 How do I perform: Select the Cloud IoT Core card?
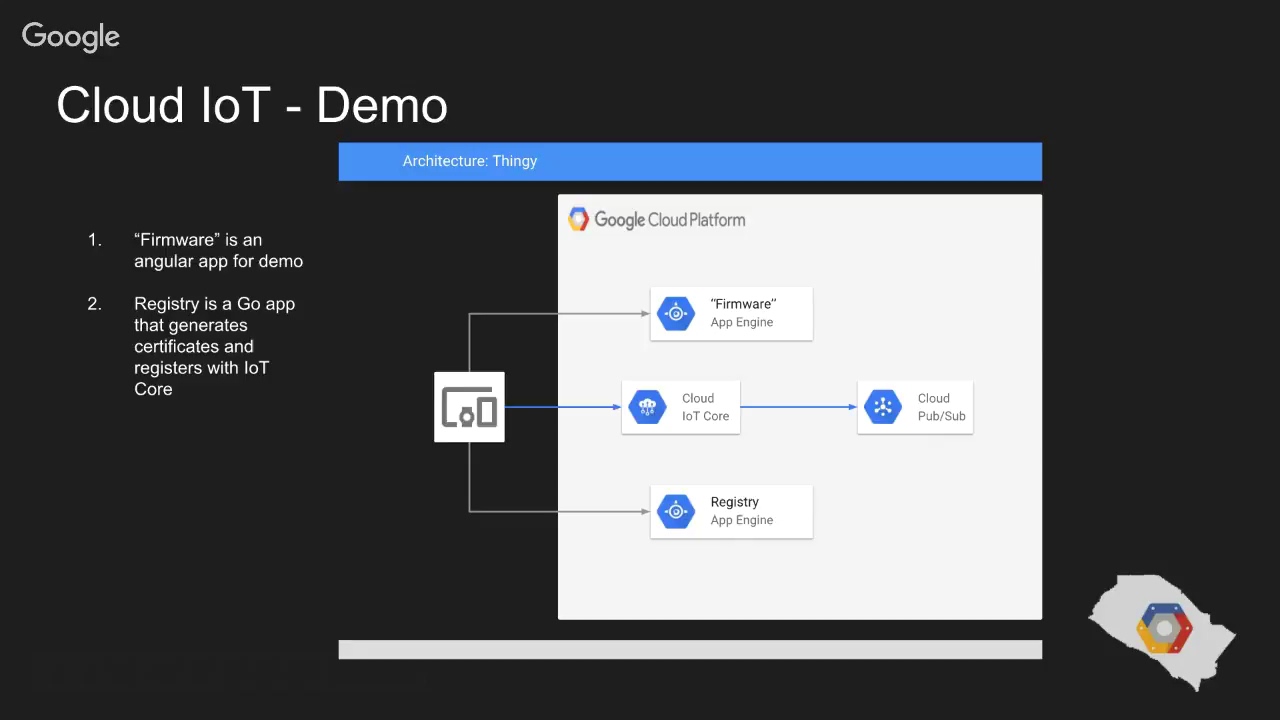(681, 407)
